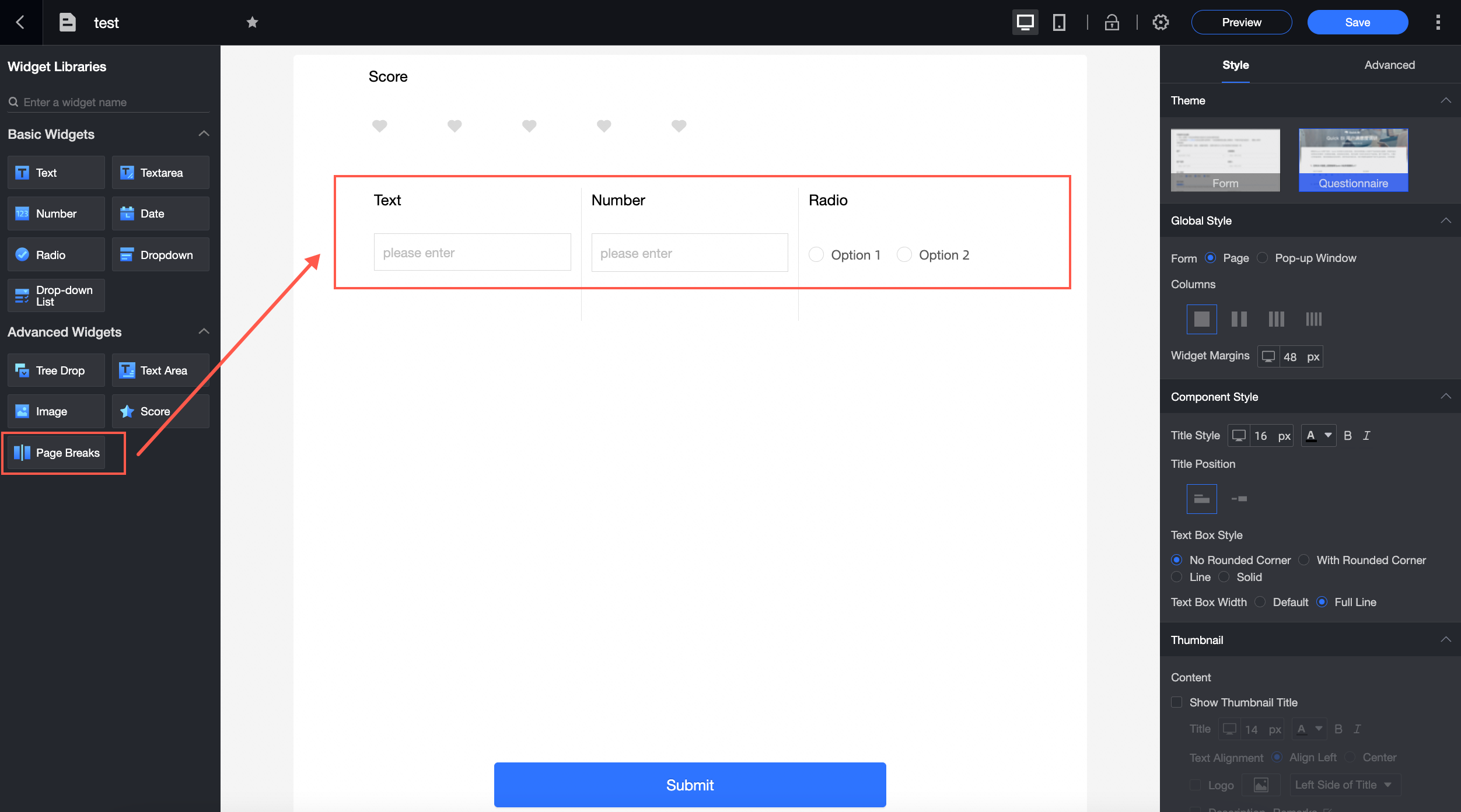The width and height of the screenshot is (1461, 812).
Task: Click the desktop view icon
Action: (1025, 22)
